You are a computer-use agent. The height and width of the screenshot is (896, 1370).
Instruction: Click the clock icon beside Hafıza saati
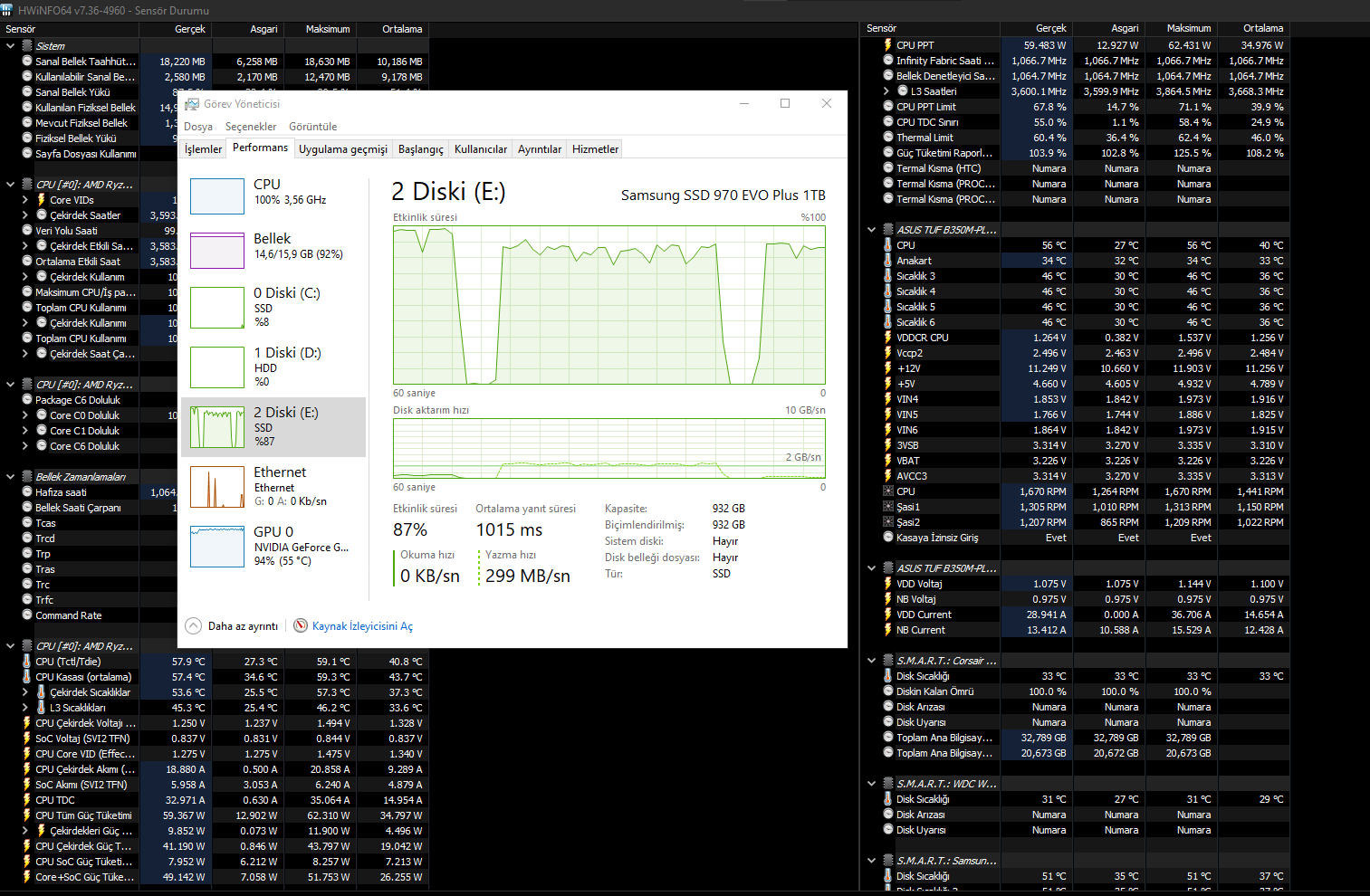pyautogui.click(x=27, y=491)
